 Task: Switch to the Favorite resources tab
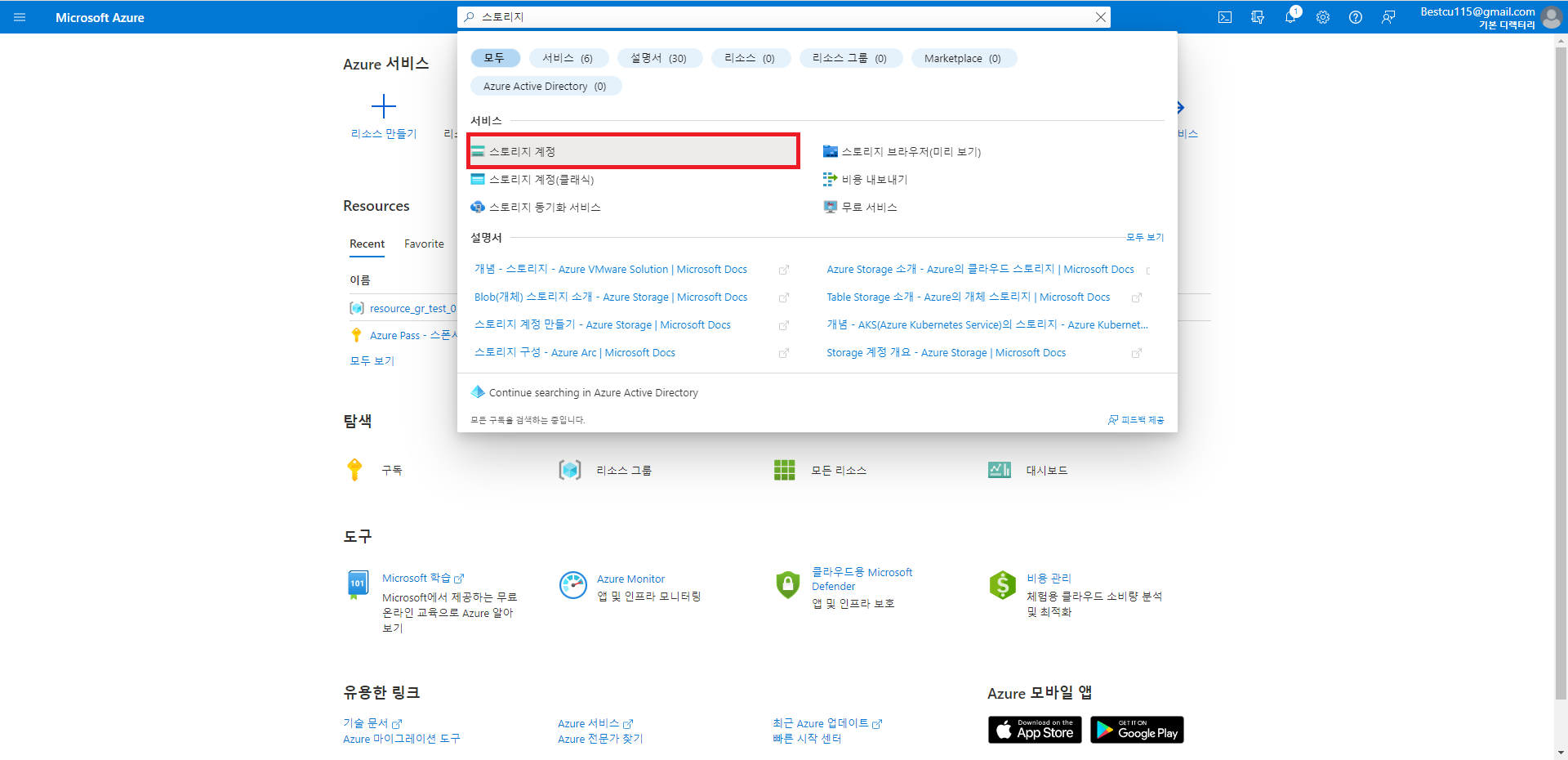click(424, 244)
